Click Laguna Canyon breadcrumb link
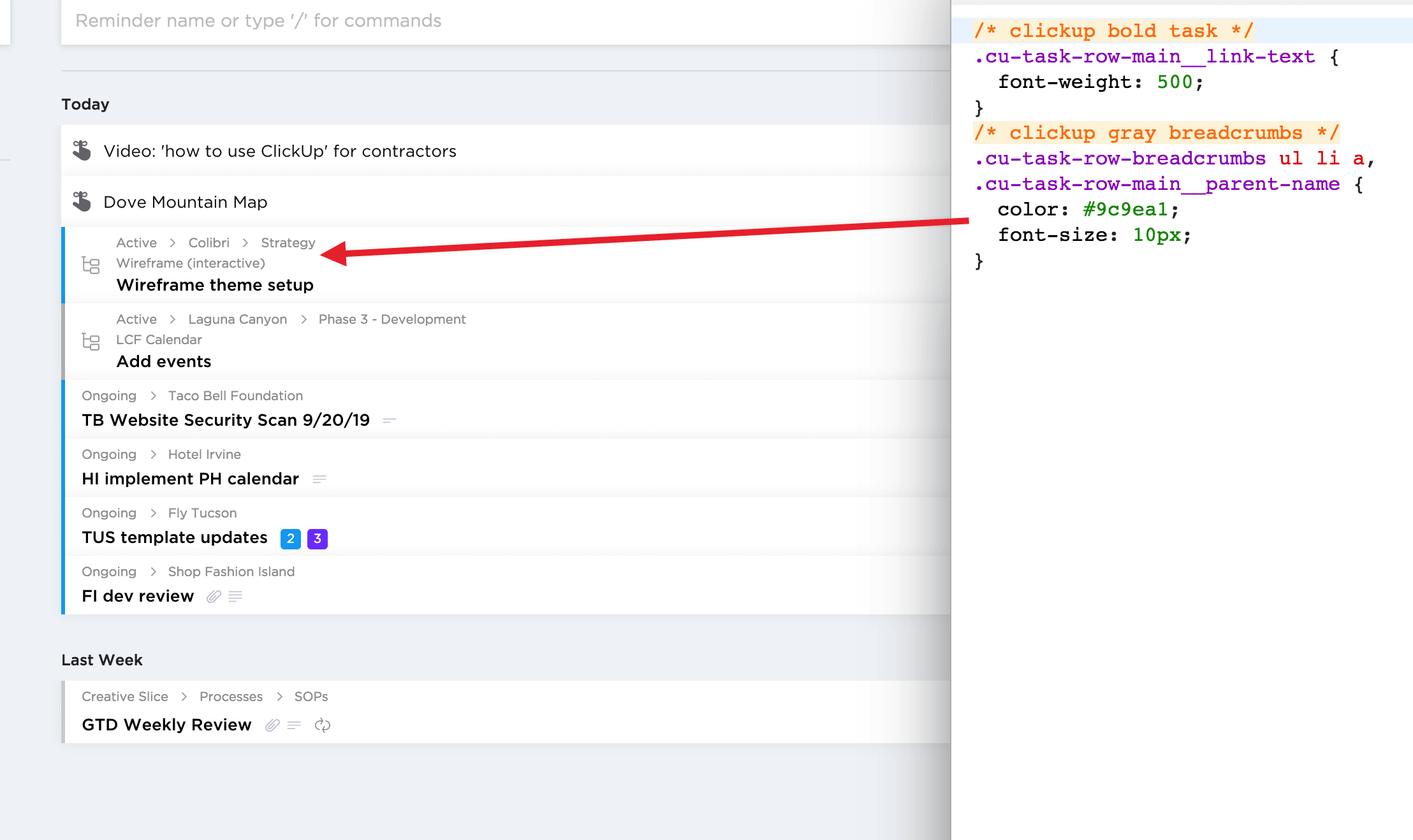 (237, 319)
